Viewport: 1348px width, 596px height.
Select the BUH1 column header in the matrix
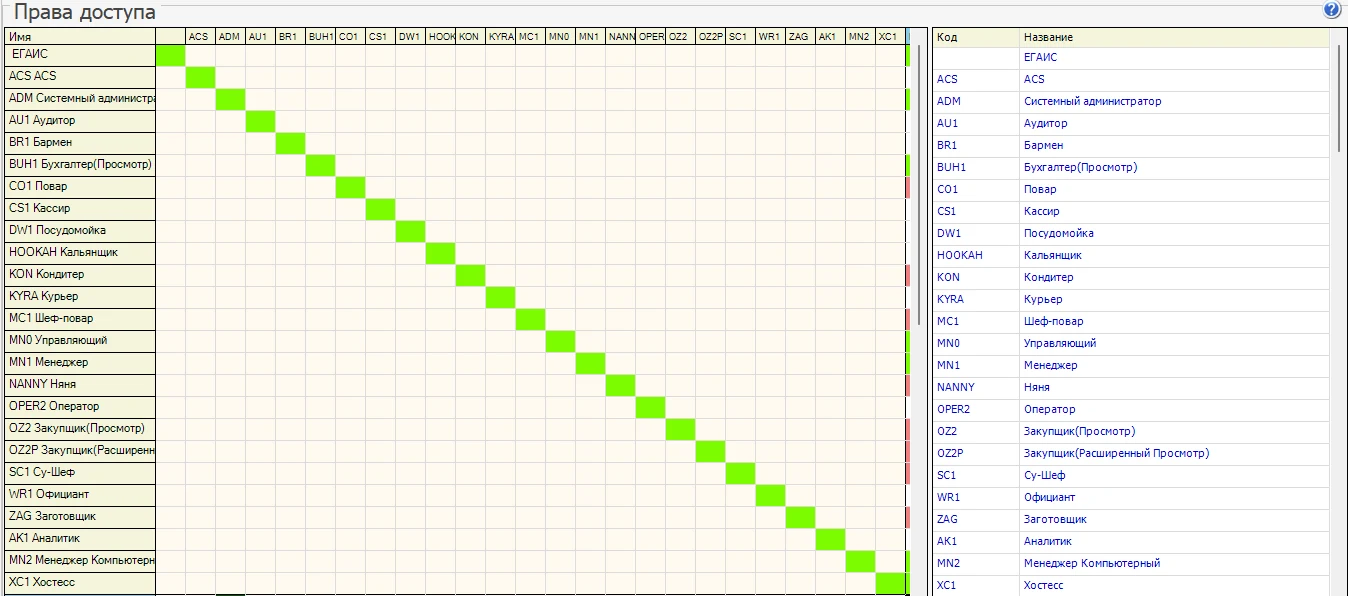tap(321, 37)
